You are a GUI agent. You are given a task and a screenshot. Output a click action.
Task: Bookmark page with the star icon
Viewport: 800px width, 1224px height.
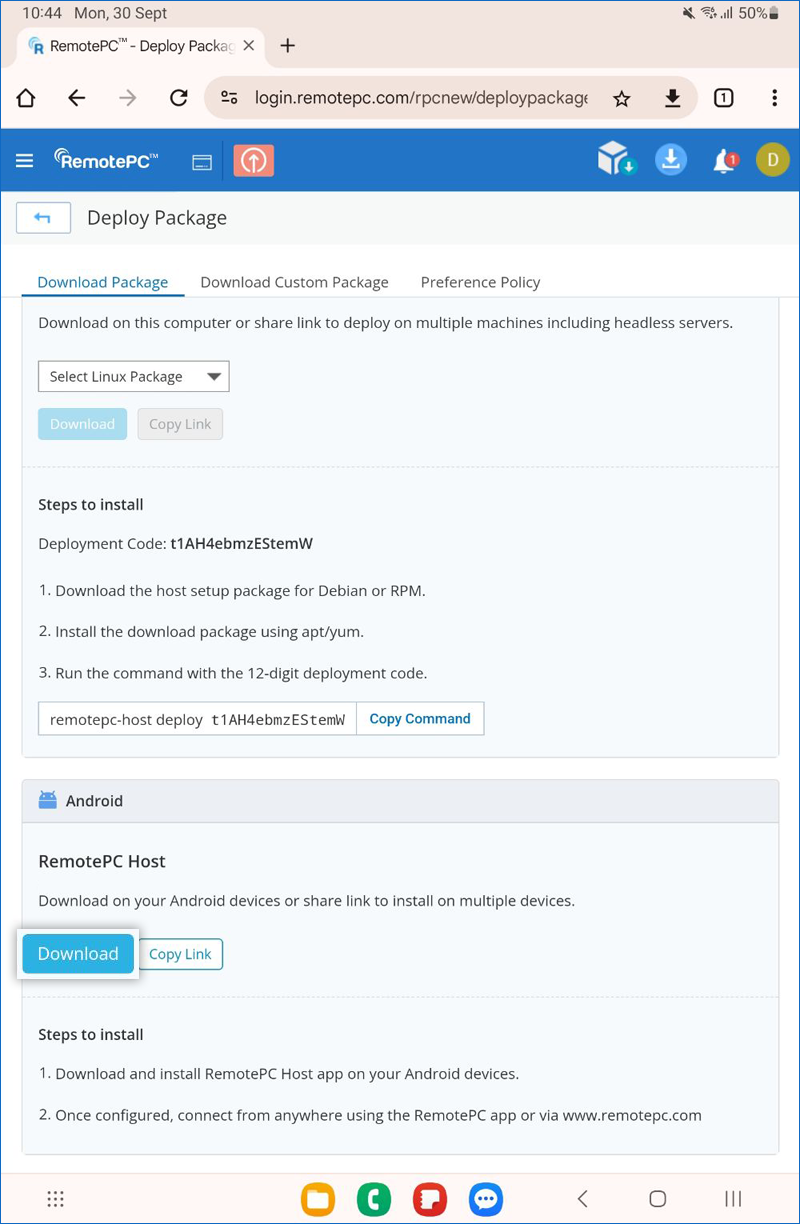click(622, 98)
